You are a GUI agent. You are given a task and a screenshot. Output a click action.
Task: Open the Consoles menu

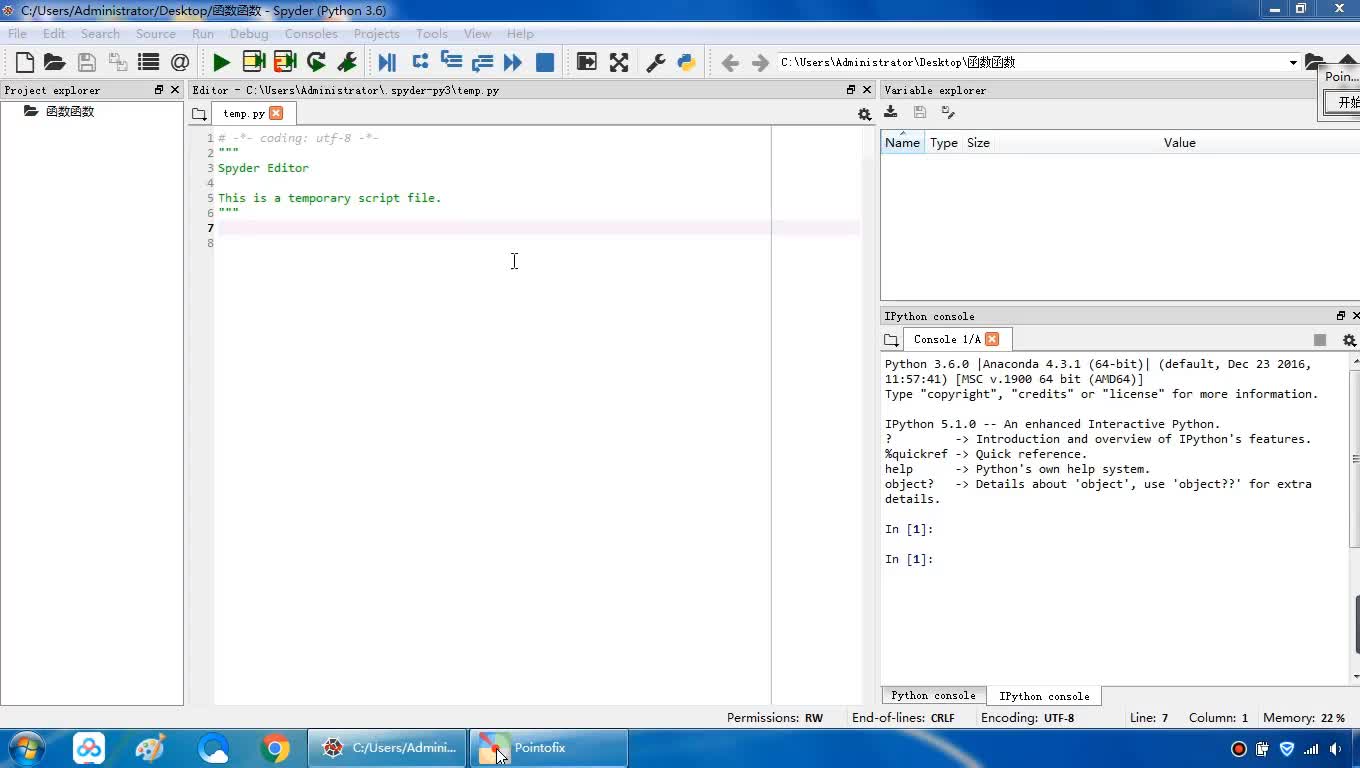[310, 33]
